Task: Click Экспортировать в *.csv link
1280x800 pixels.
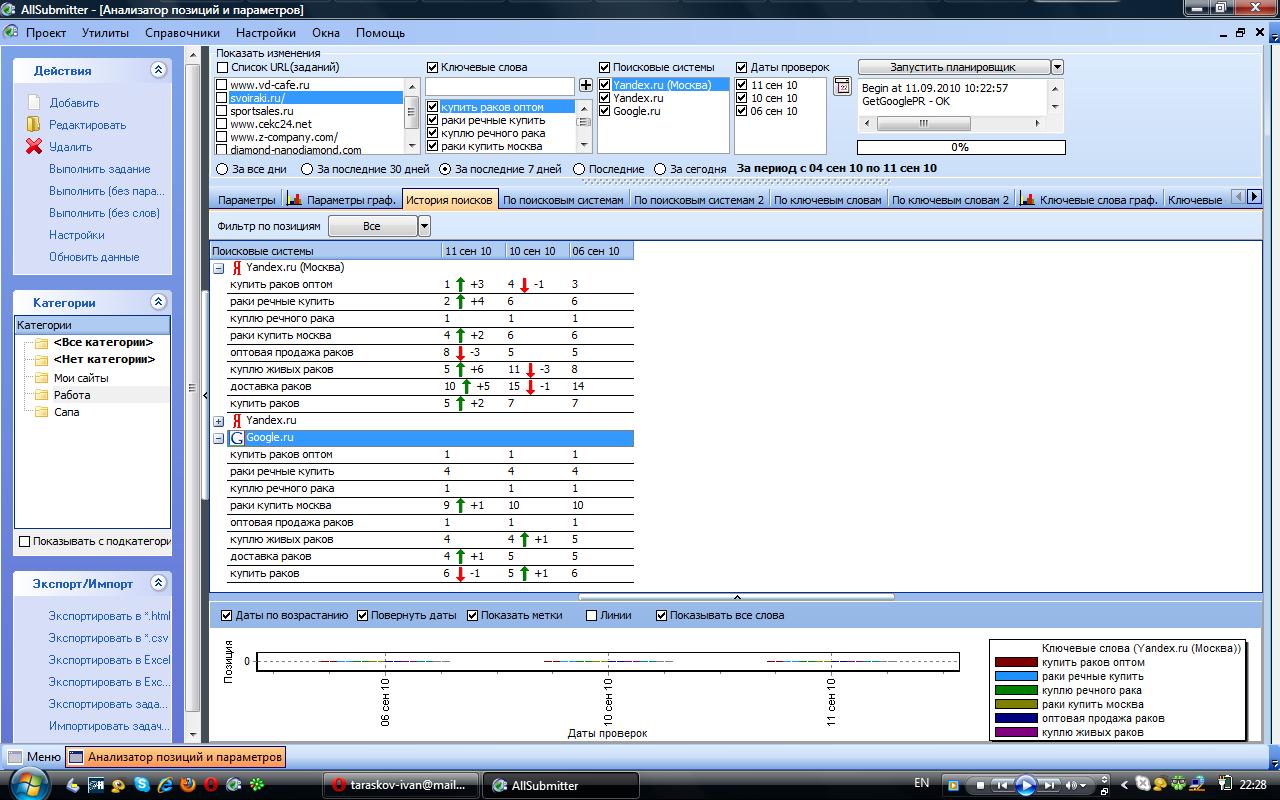Action: coord(108,638)
